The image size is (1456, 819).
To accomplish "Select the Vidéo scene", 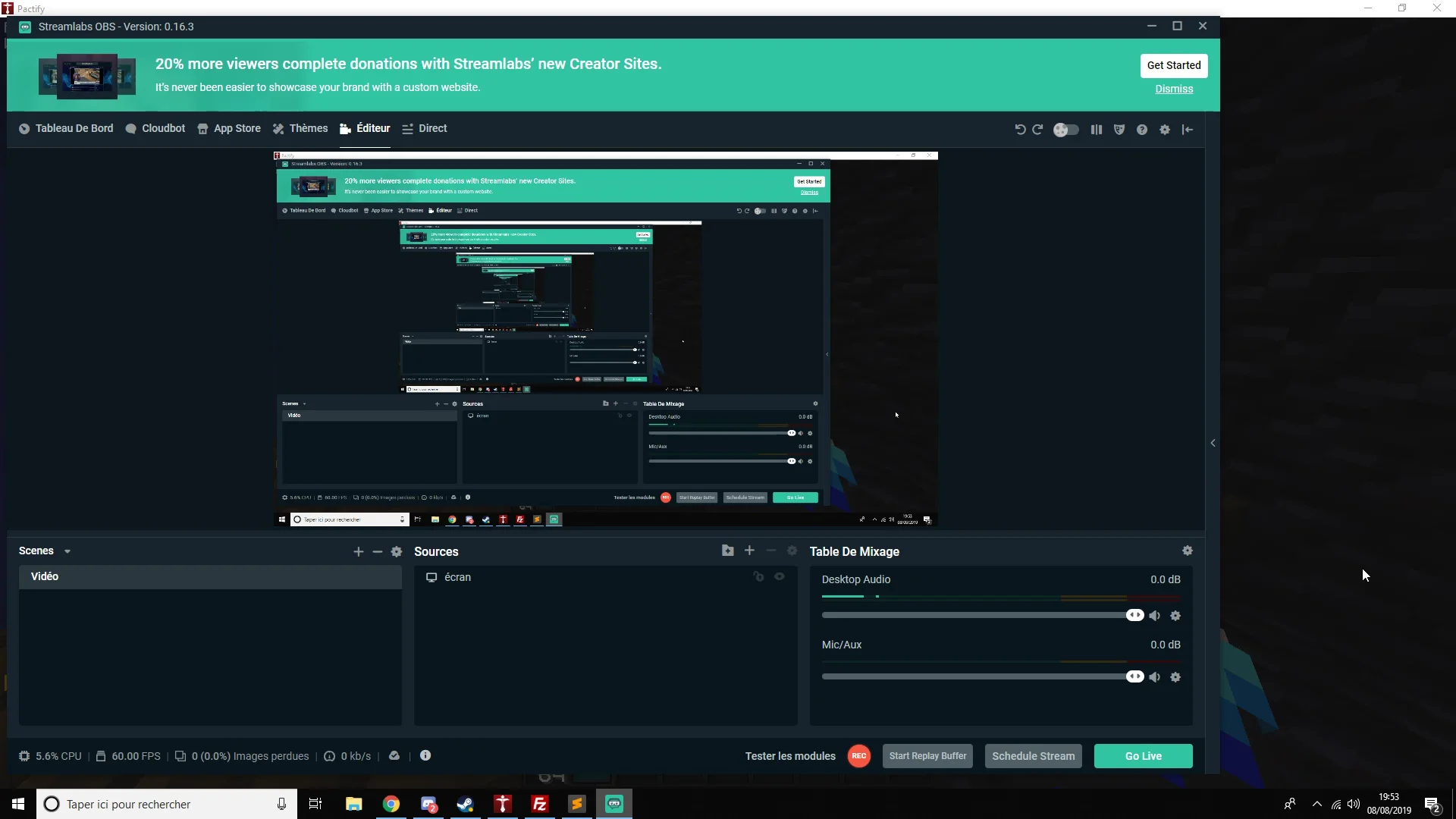I will pyautogui.click(x=210, y=577).
